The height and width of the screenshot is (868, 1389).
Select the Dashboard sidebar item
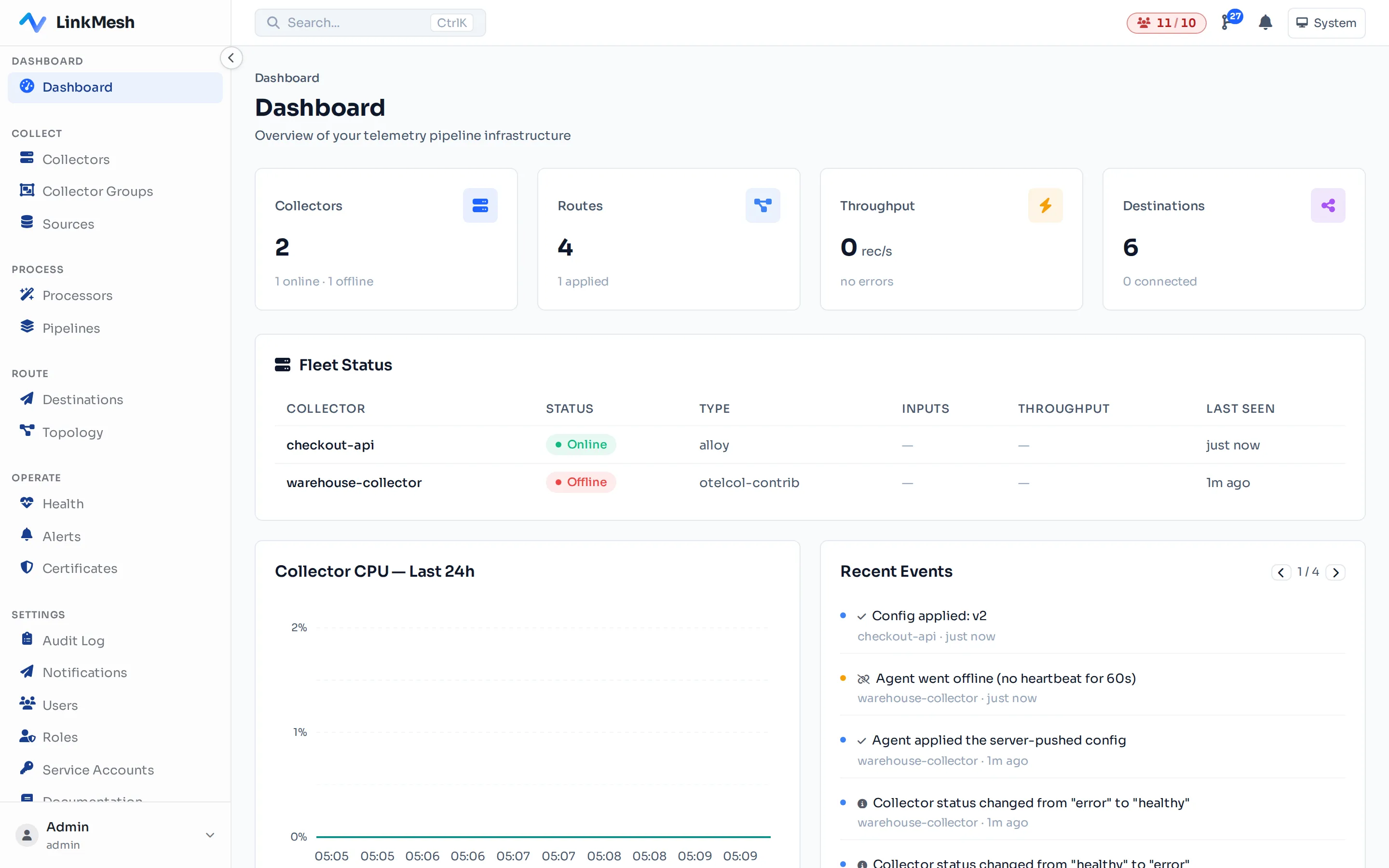[x=115, y=87]
